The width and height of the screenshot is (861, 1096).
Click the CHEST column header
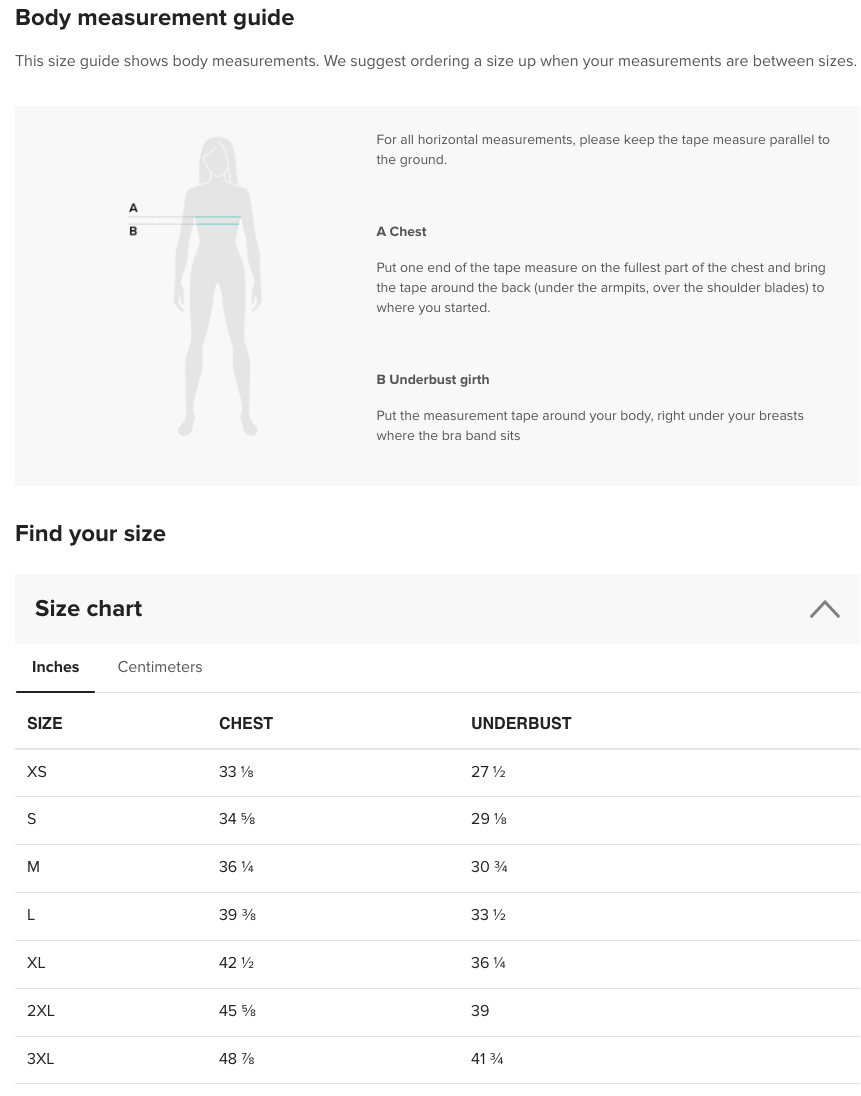click(246, 723)
